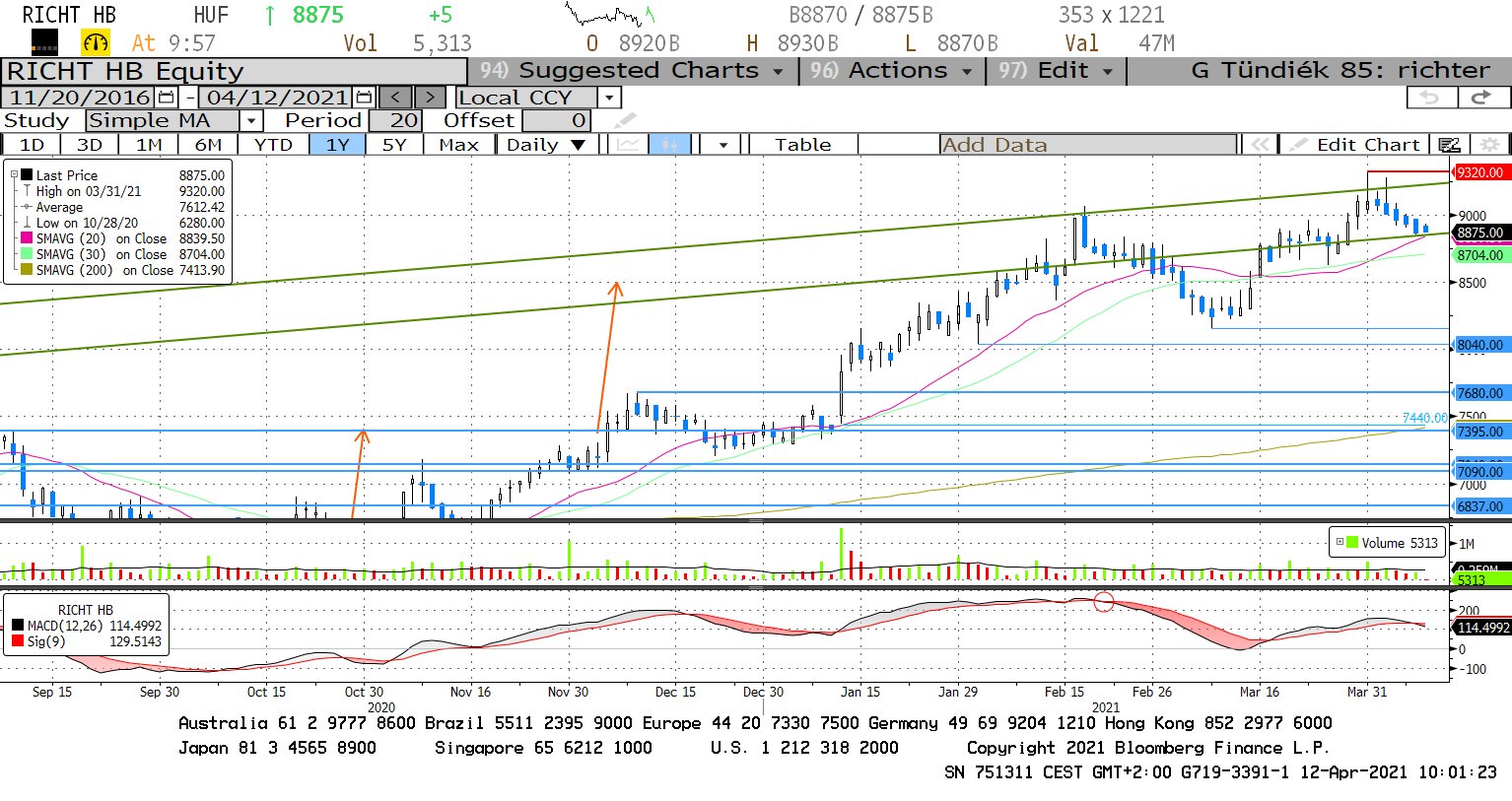The height and width of the screenshot is (801, 1512).
Task: Select the candlestick chart type icon
Action: [x=669, y=145]
